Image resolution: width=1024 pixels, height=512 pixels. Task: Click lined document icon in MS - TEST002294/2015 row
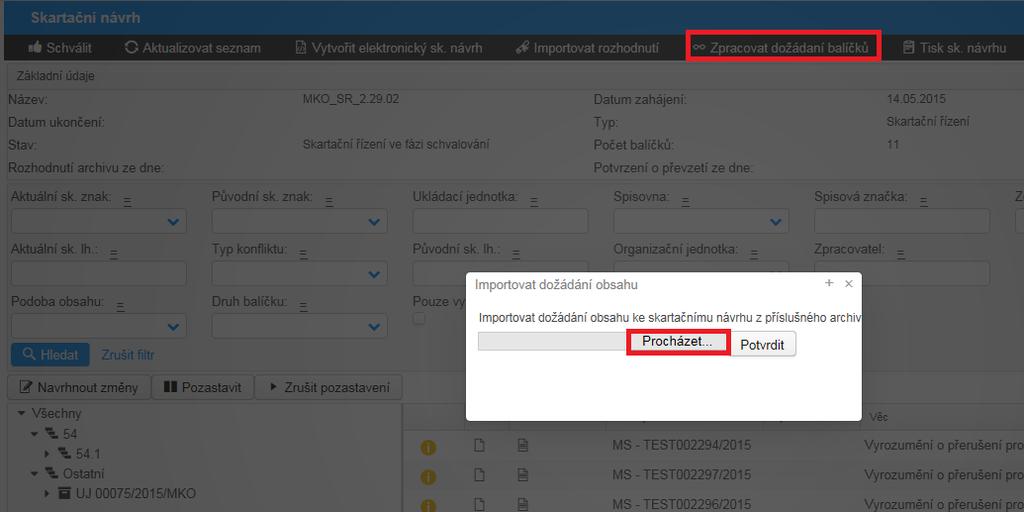tap(522, 446)
